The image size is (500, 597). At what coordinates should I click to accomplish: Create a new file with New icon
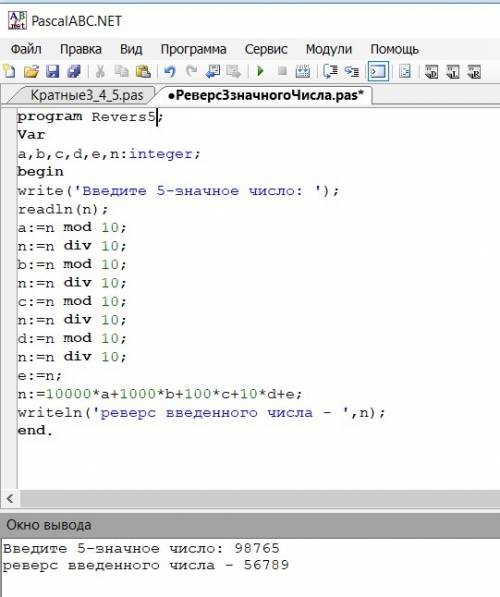10,72
